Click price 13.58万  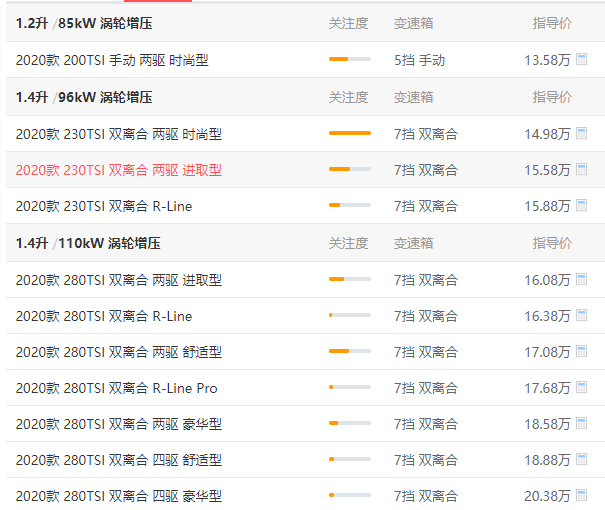(547, 60)
